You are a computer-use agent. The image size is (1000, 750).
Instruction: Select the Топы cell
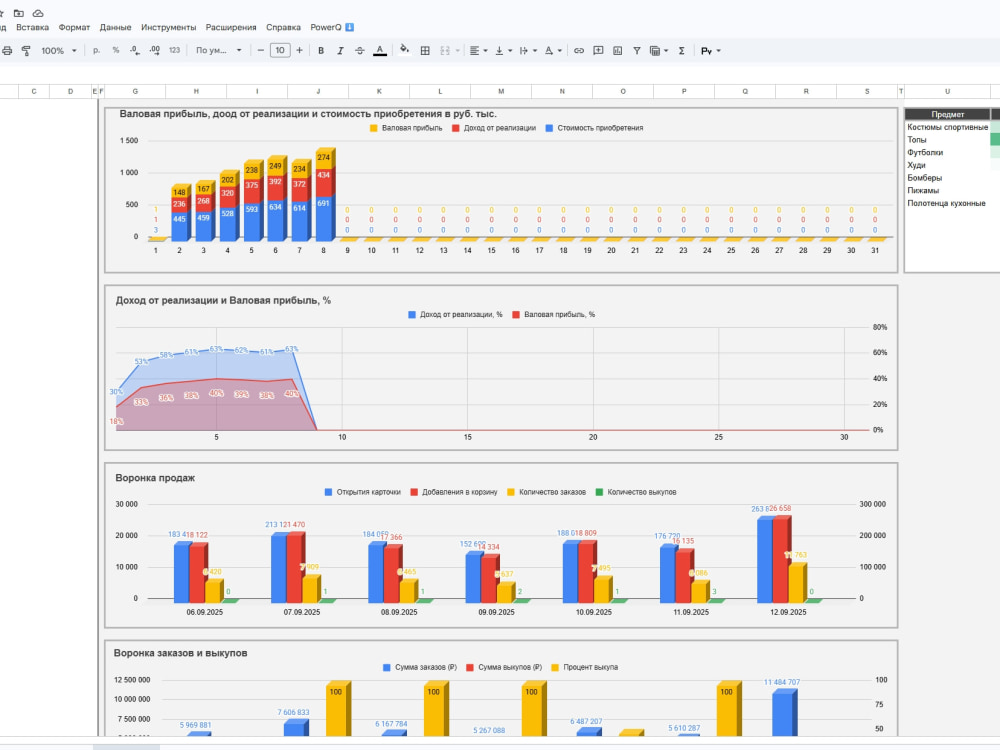pyautogui.click(x=947, y=140)
